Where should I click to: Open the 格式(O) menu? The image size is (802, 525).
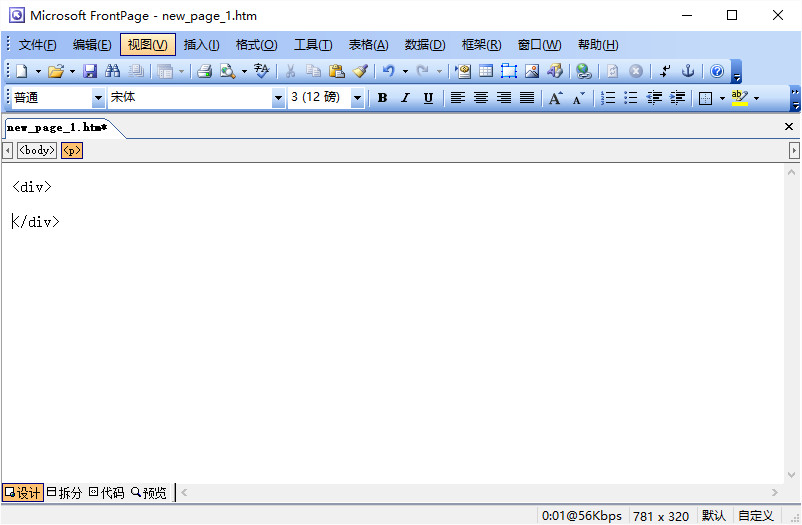256,45
